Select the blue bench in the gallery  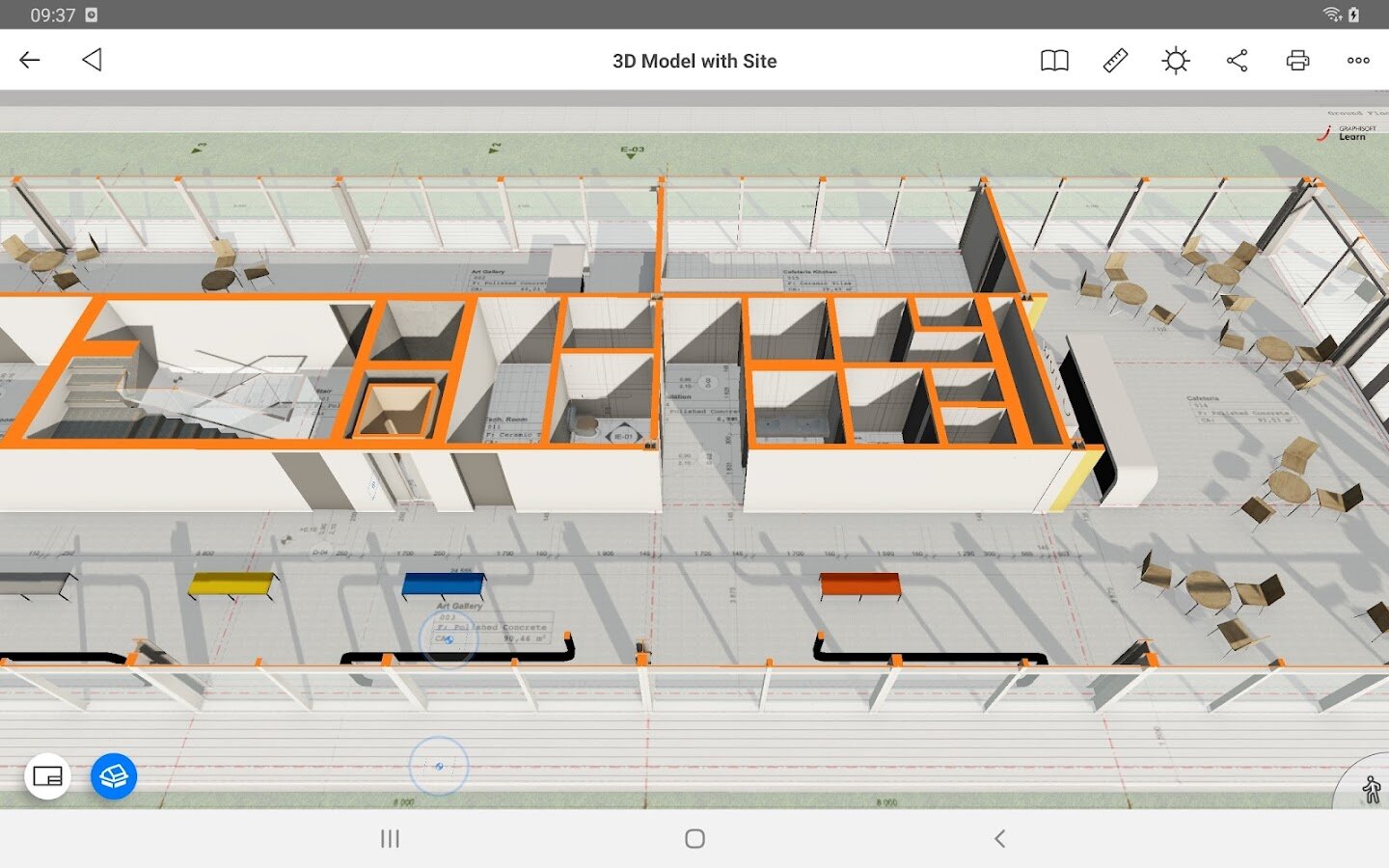coord(444,583)
